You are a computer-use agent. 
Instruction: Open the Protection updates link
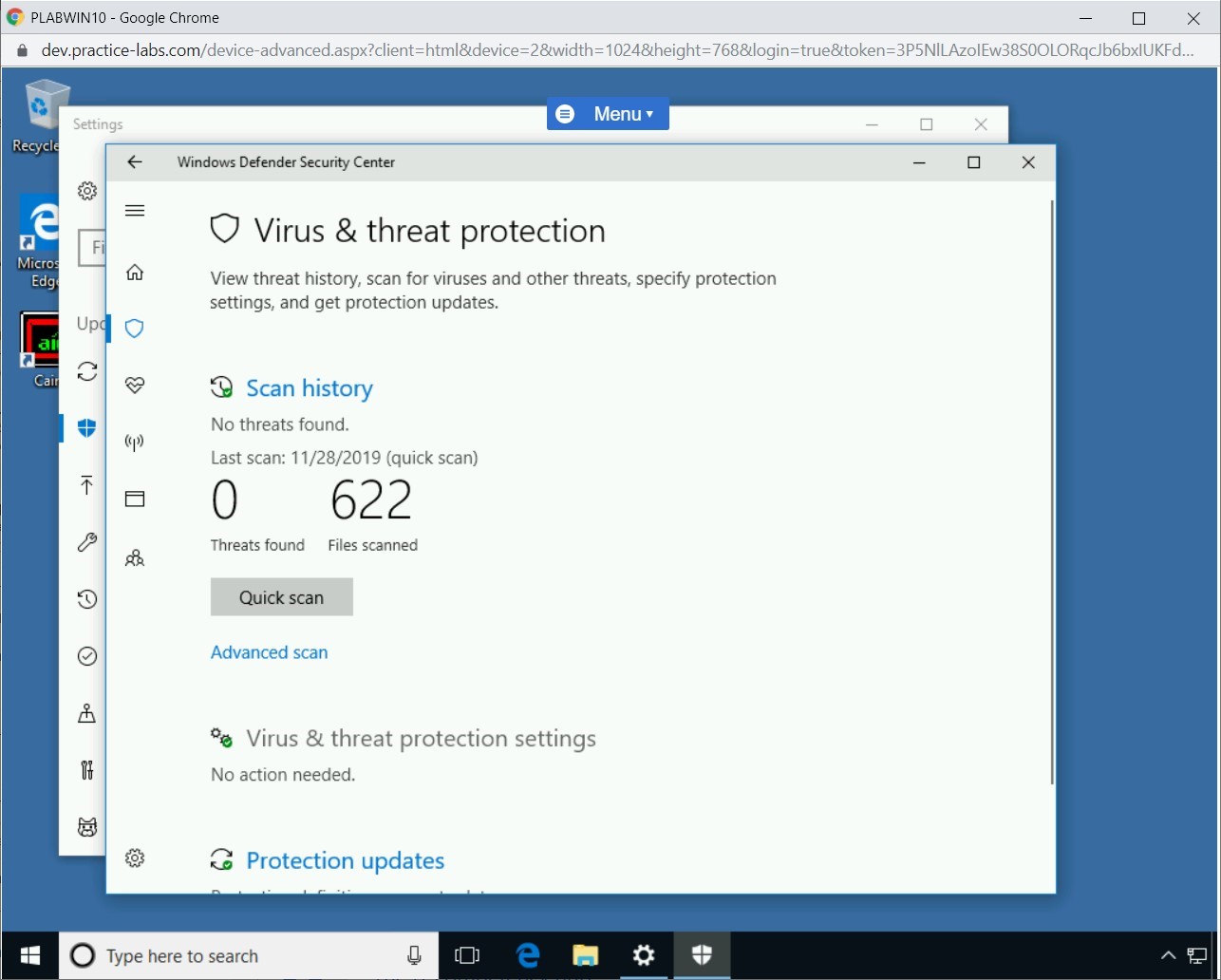click(345, 861)
